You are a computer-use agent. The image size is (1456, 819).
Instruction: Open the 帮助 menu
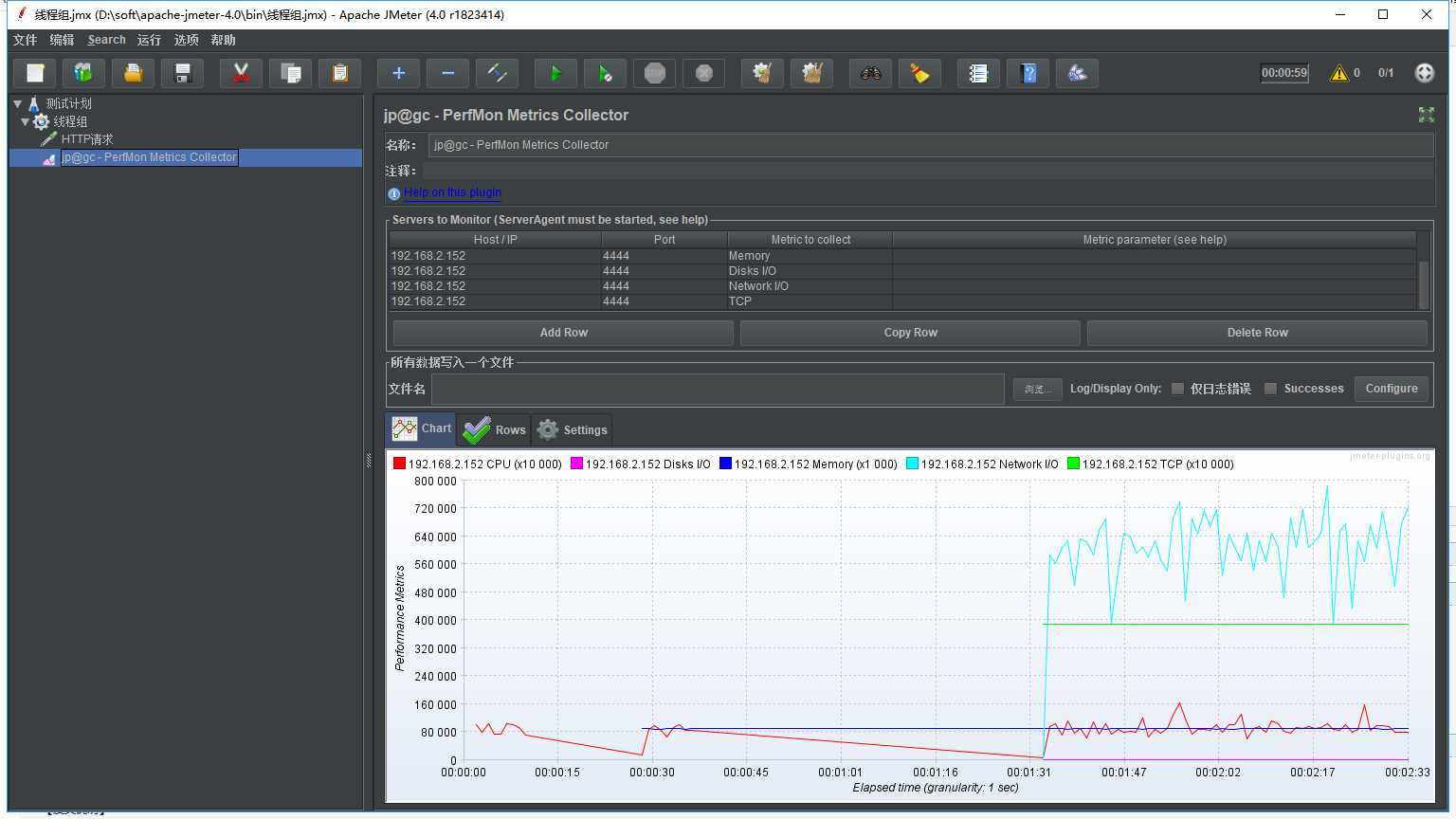[223, 40]
